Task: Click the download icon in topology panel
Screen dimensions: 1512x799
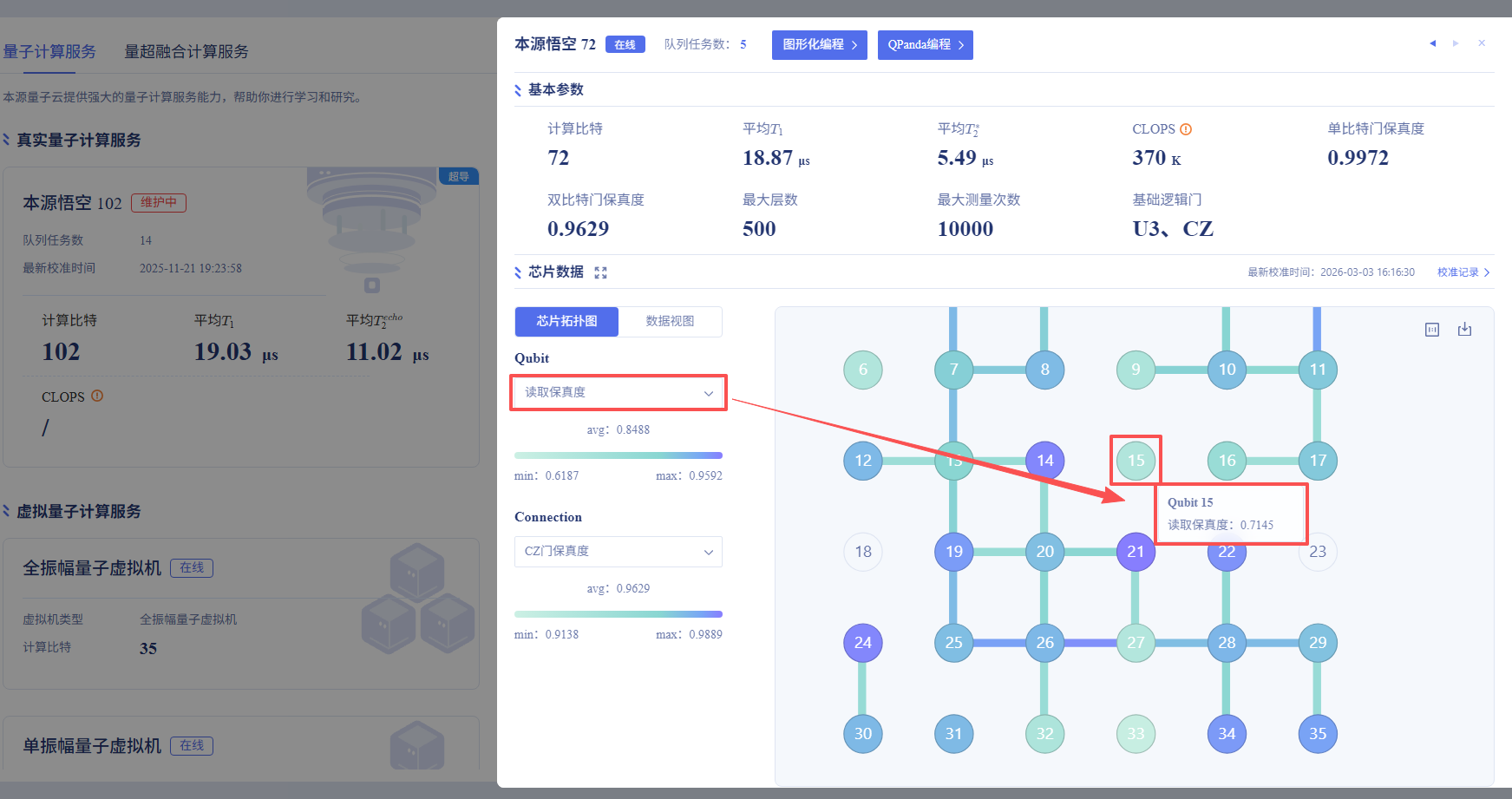Action: 1464,330
